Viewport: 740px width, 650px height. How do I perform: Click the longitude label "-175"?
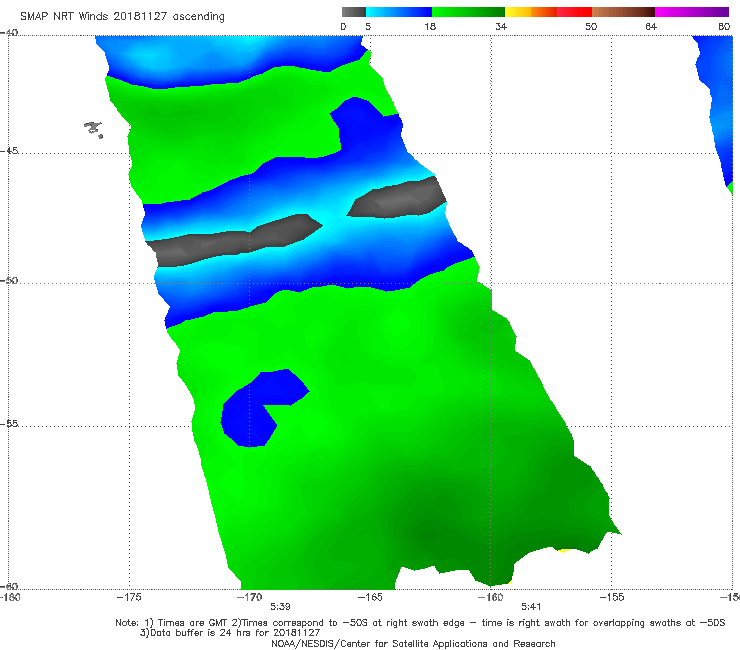(129, 597)
